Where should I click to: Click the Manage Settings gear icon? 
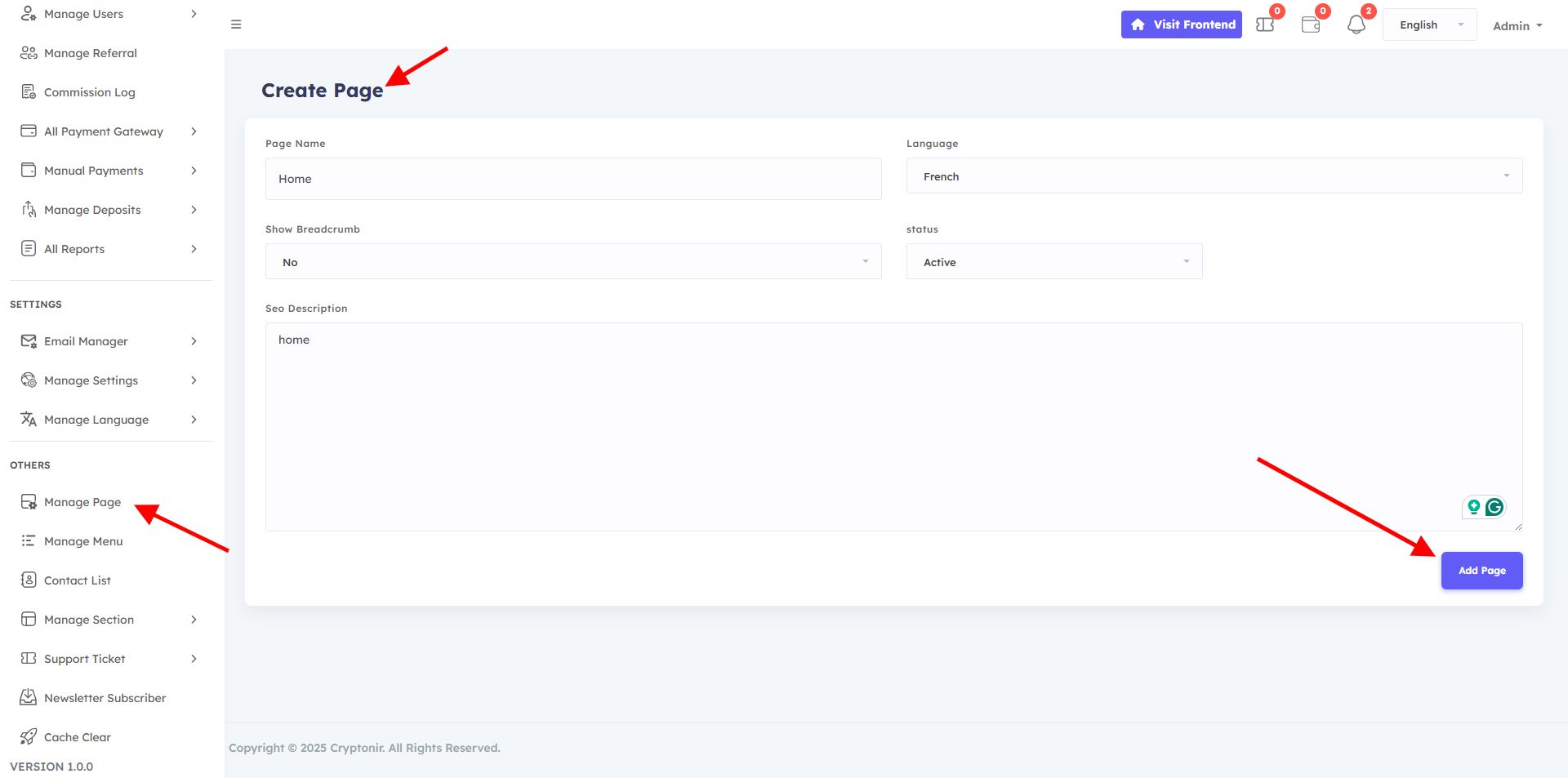click(29, 380)
